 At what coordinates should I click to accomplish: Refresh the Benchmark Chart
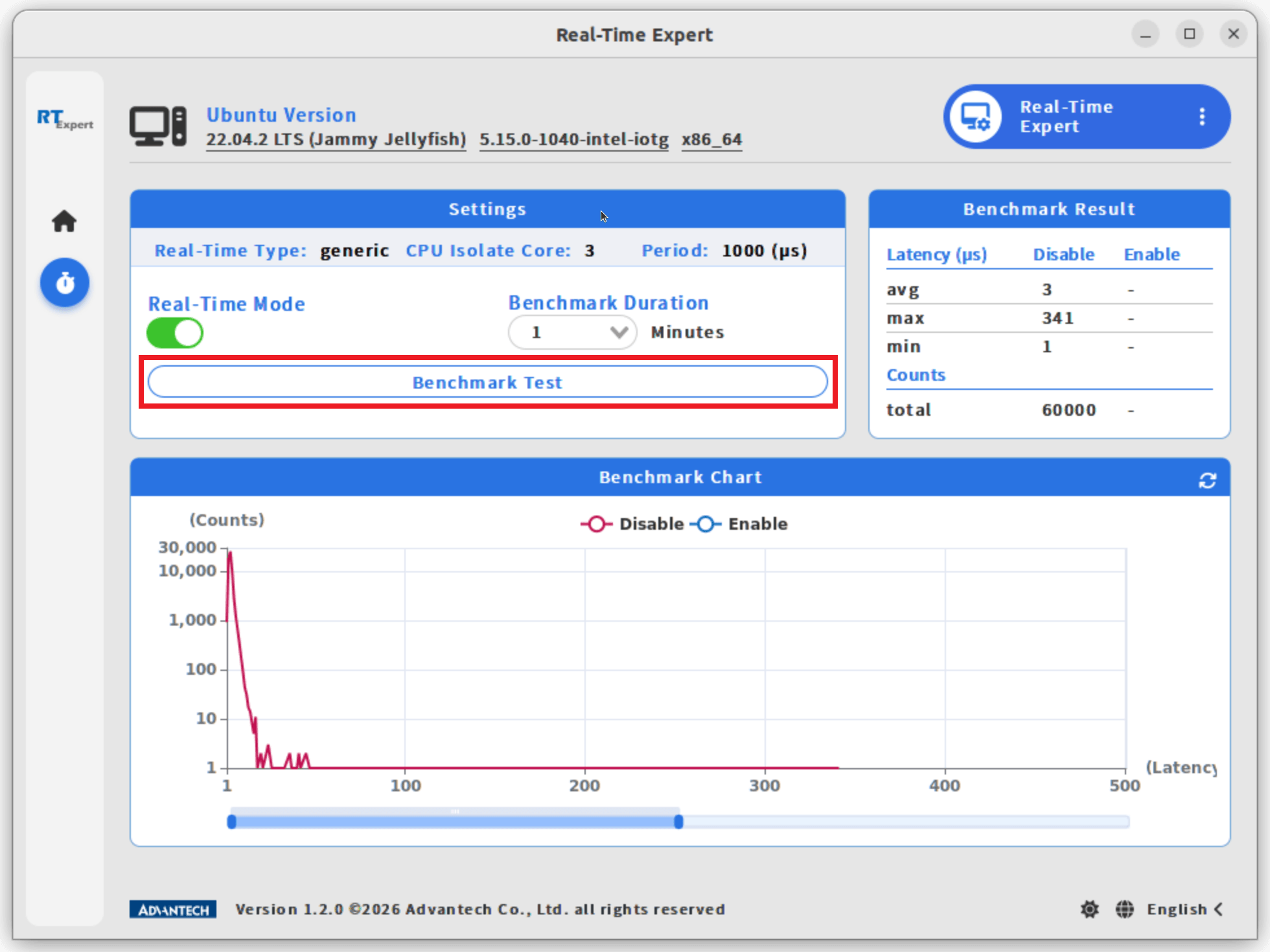click(1207, 480)
